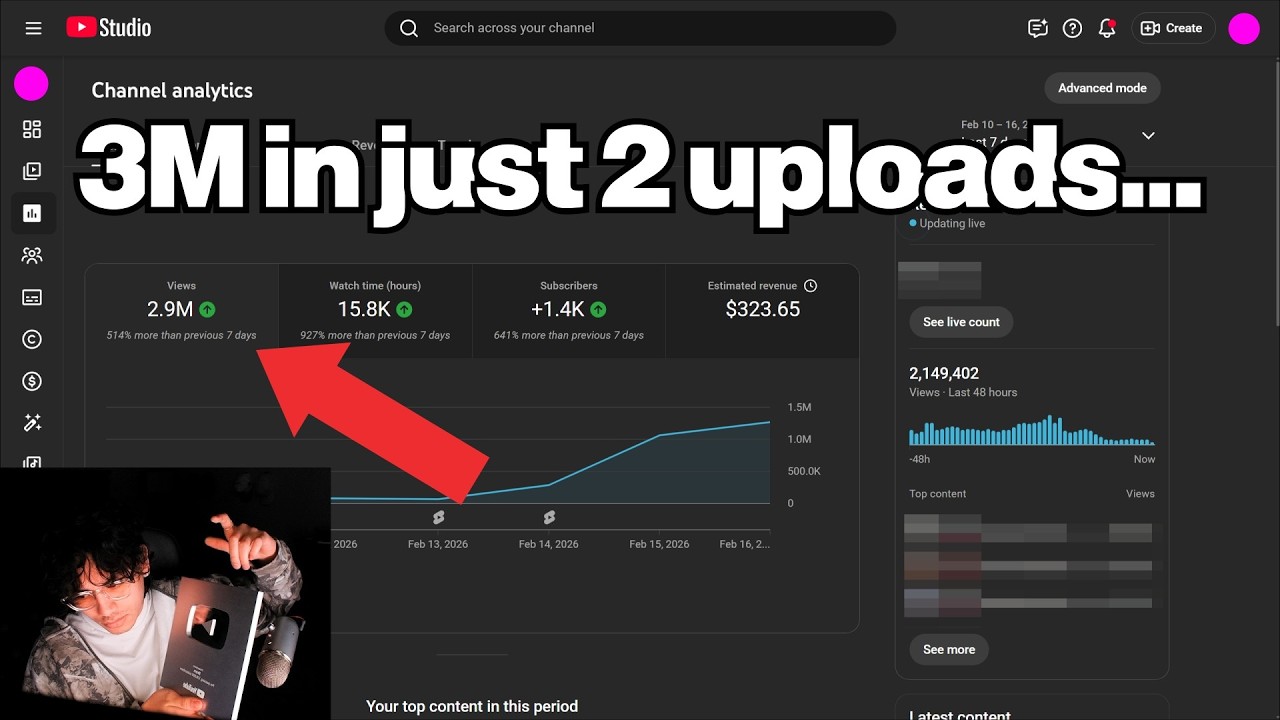Select the Analytics sidebar icon
Image resolution: width=1280 pixels, height=720 pixels.
click(32, 213)
